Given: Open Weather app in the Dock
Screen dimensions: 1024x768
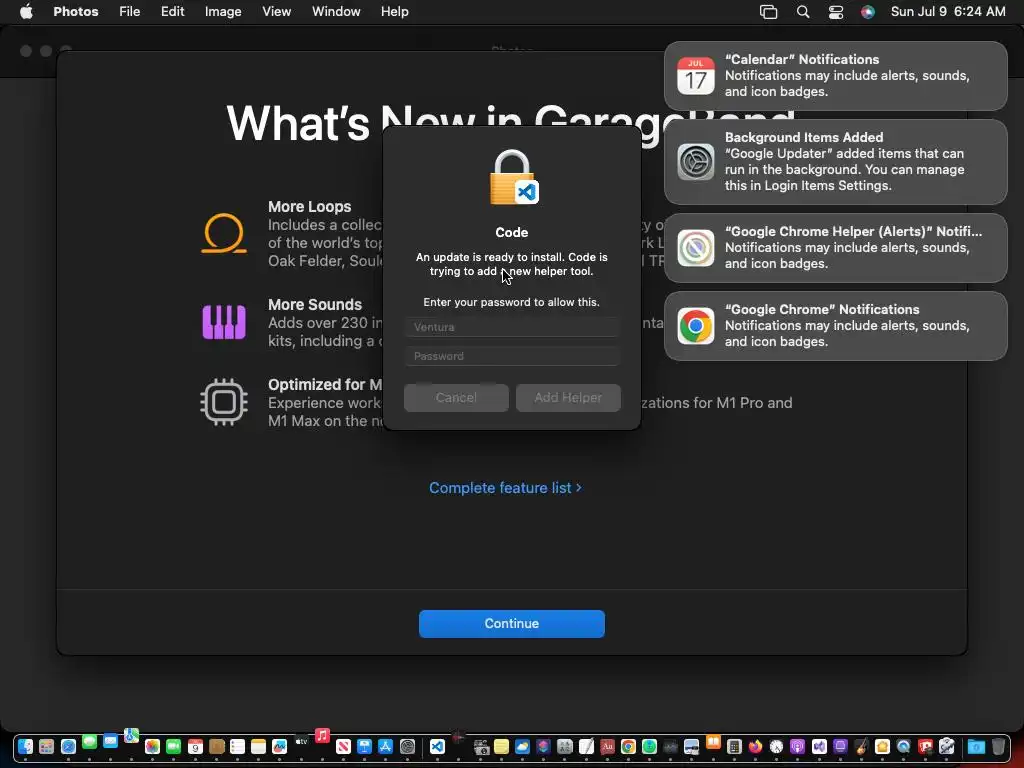Looking at the screenshot, I should pos(522,746).
